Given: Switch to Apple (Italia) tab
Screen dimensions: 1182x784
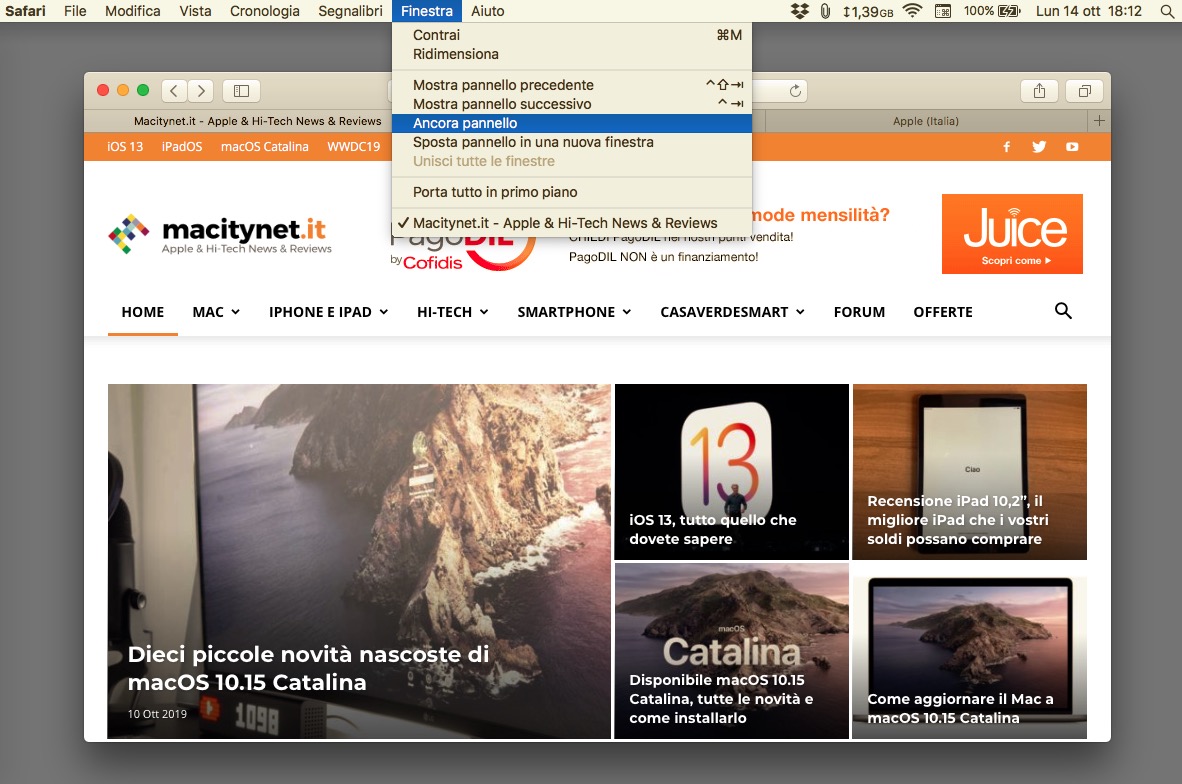Looking at the screenshot, I should pos(926,121).
